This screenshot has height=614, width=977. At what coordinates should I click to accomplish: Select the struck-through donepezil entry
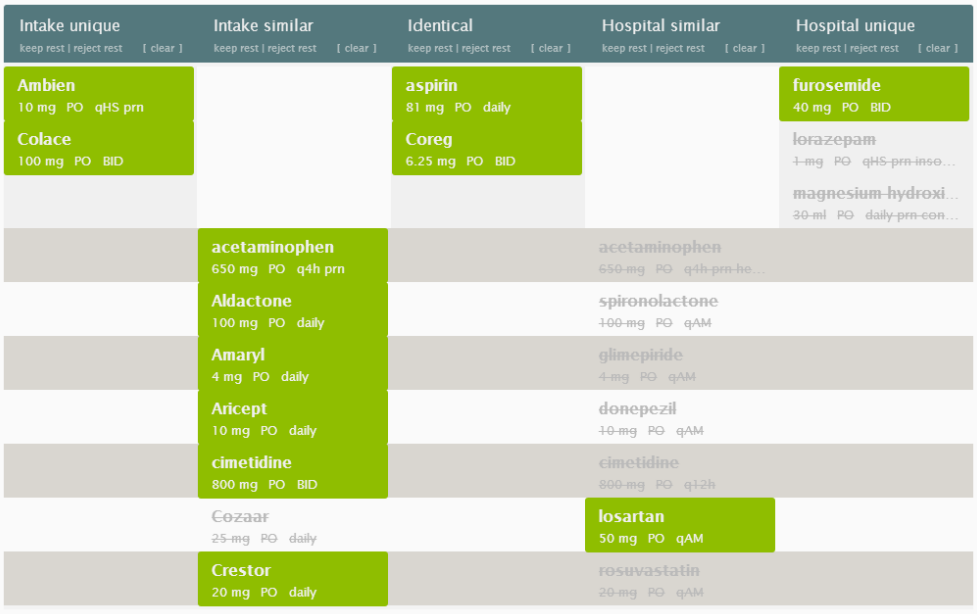[x=680, y=418]
